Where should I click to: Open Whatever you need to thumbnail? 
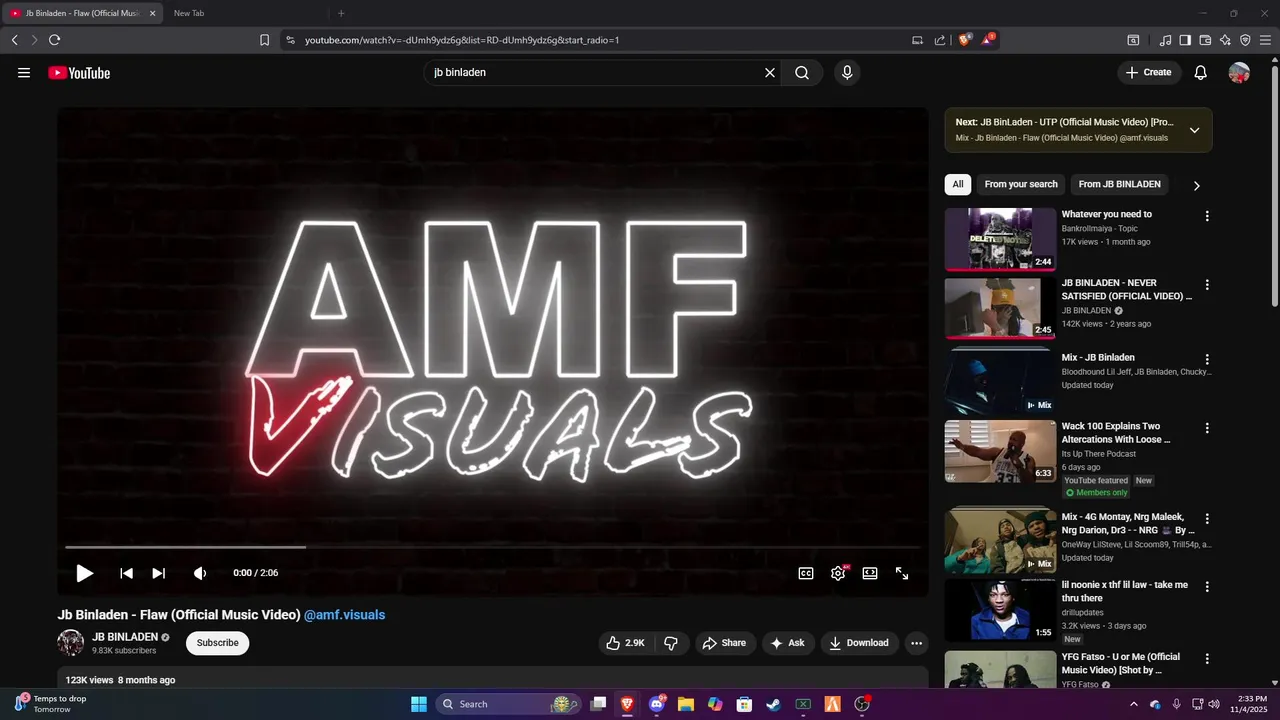1000,239
